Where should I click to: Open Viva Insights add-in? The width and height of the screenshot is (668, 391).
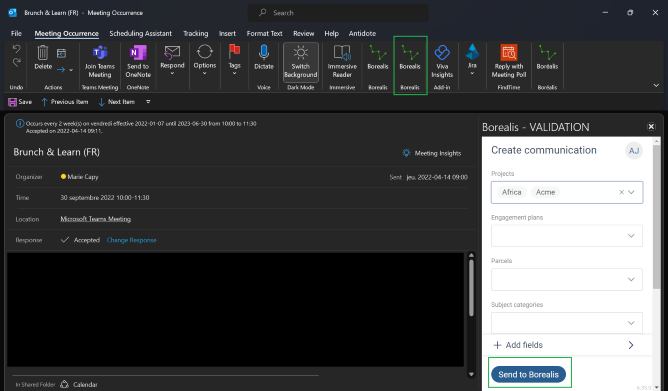coord(442,62)
